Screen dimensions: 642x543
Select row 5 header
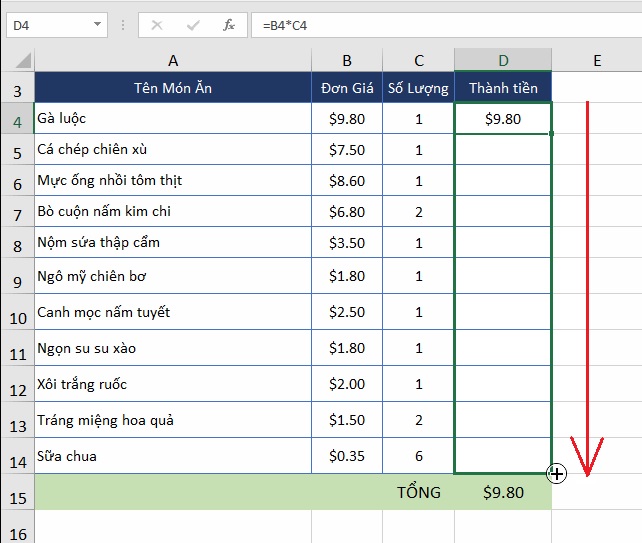click(18, 149)
